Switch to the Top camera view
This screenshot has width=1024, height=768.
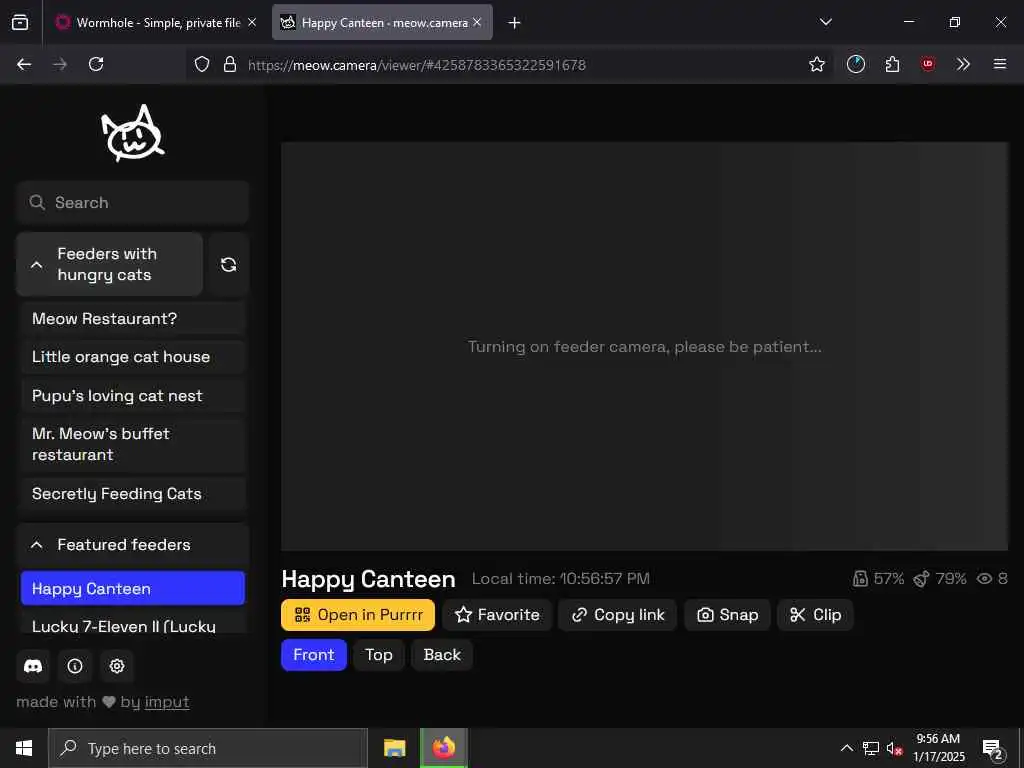tap(379, 655)
